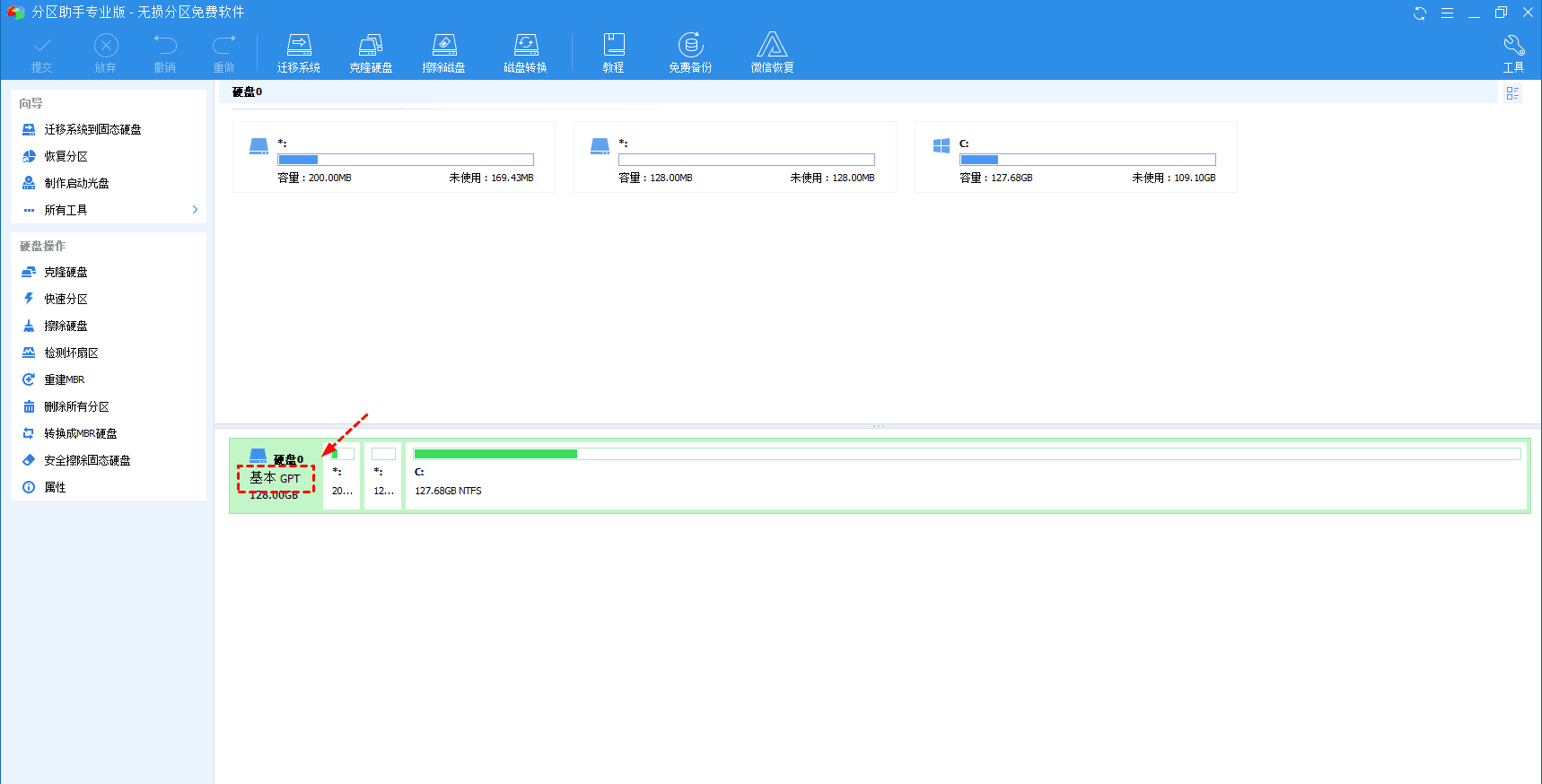Open the 微信恢复 WeChat recovery tool
Screen dimensions: 1542x784
772,54
